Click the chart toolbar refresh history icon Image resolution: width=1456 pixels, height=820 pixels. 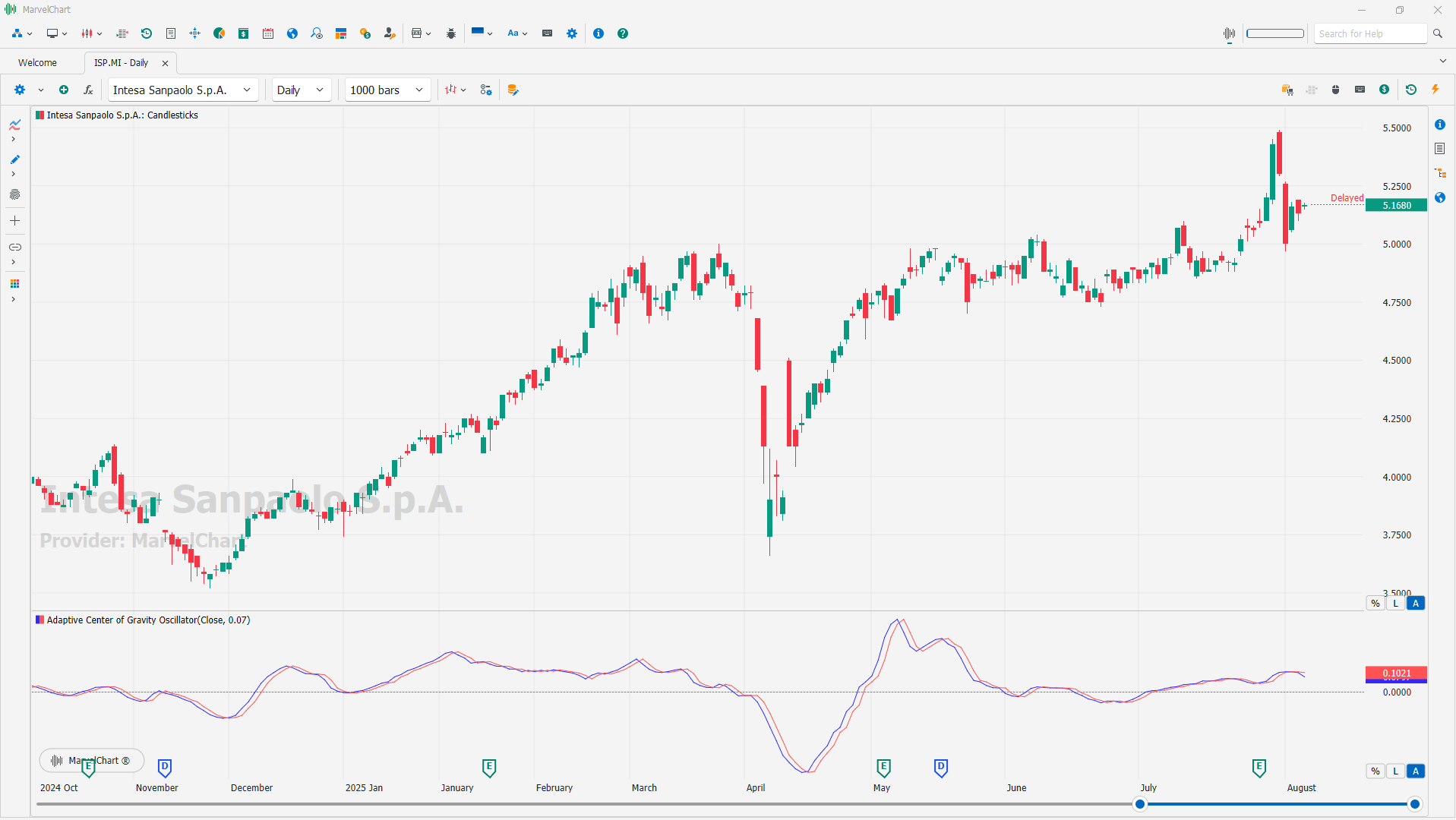(x=1411, y=90)
